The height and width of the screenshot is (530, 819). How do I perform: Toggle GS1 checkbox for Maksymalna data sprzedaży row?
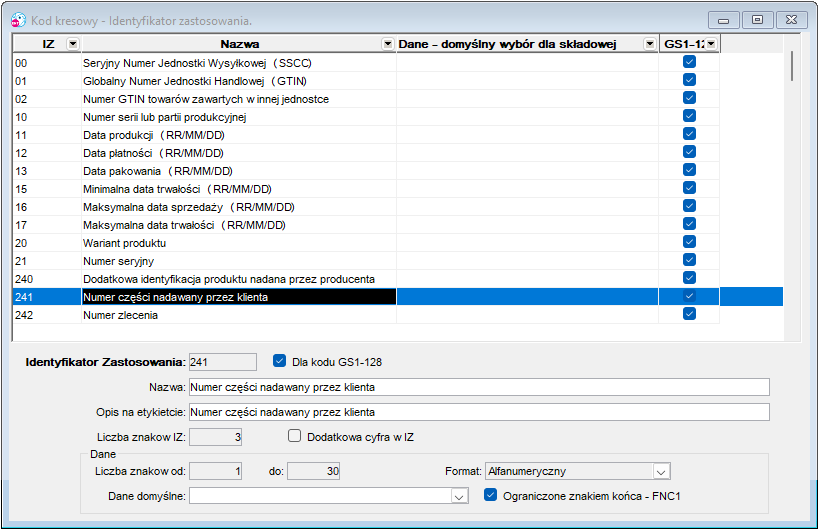pyautogui.click(x=689, y=206)
